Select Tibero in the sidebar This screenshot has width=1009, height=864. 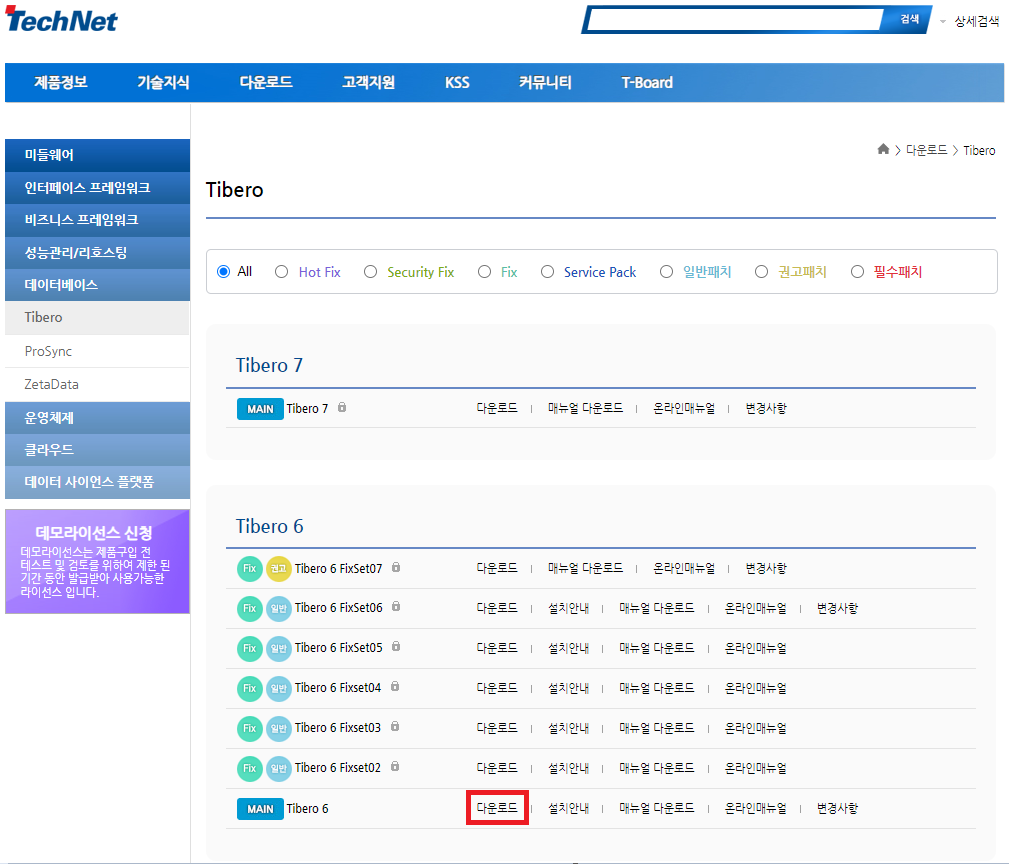pos(97,317)
